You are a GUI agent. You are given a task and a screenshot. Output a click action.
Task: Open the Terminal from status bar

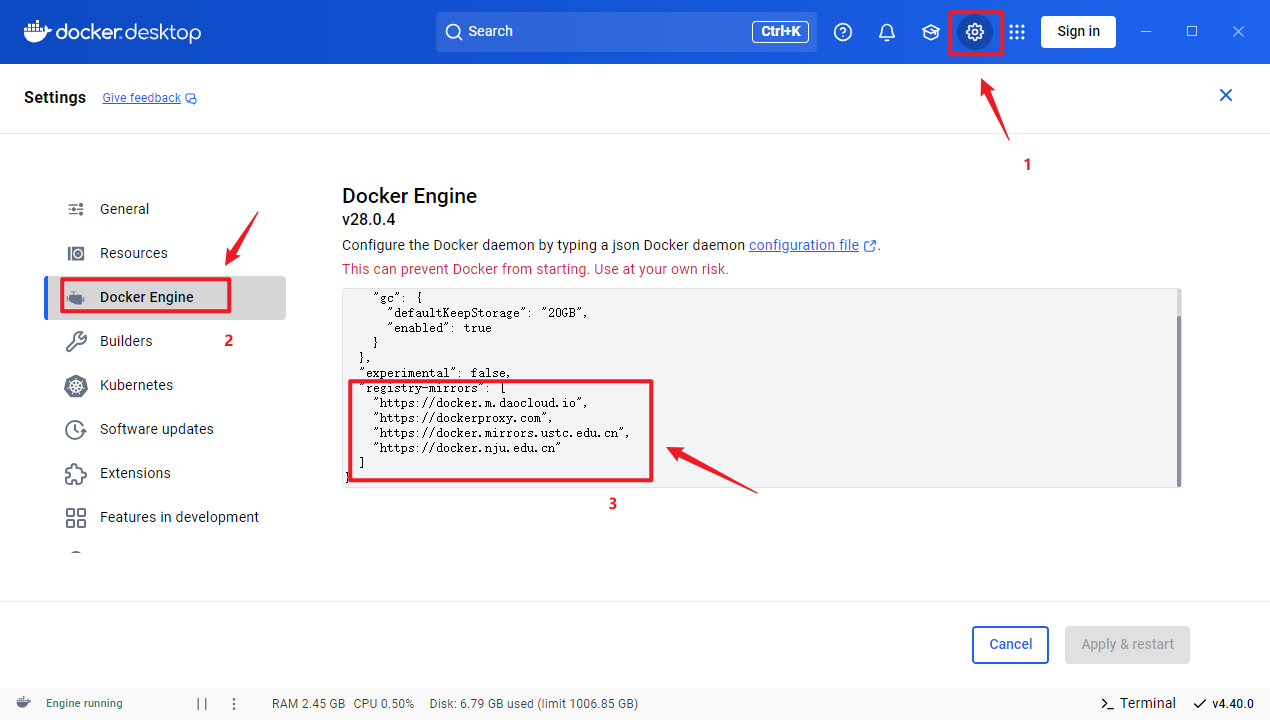[x=1138, y=703]
